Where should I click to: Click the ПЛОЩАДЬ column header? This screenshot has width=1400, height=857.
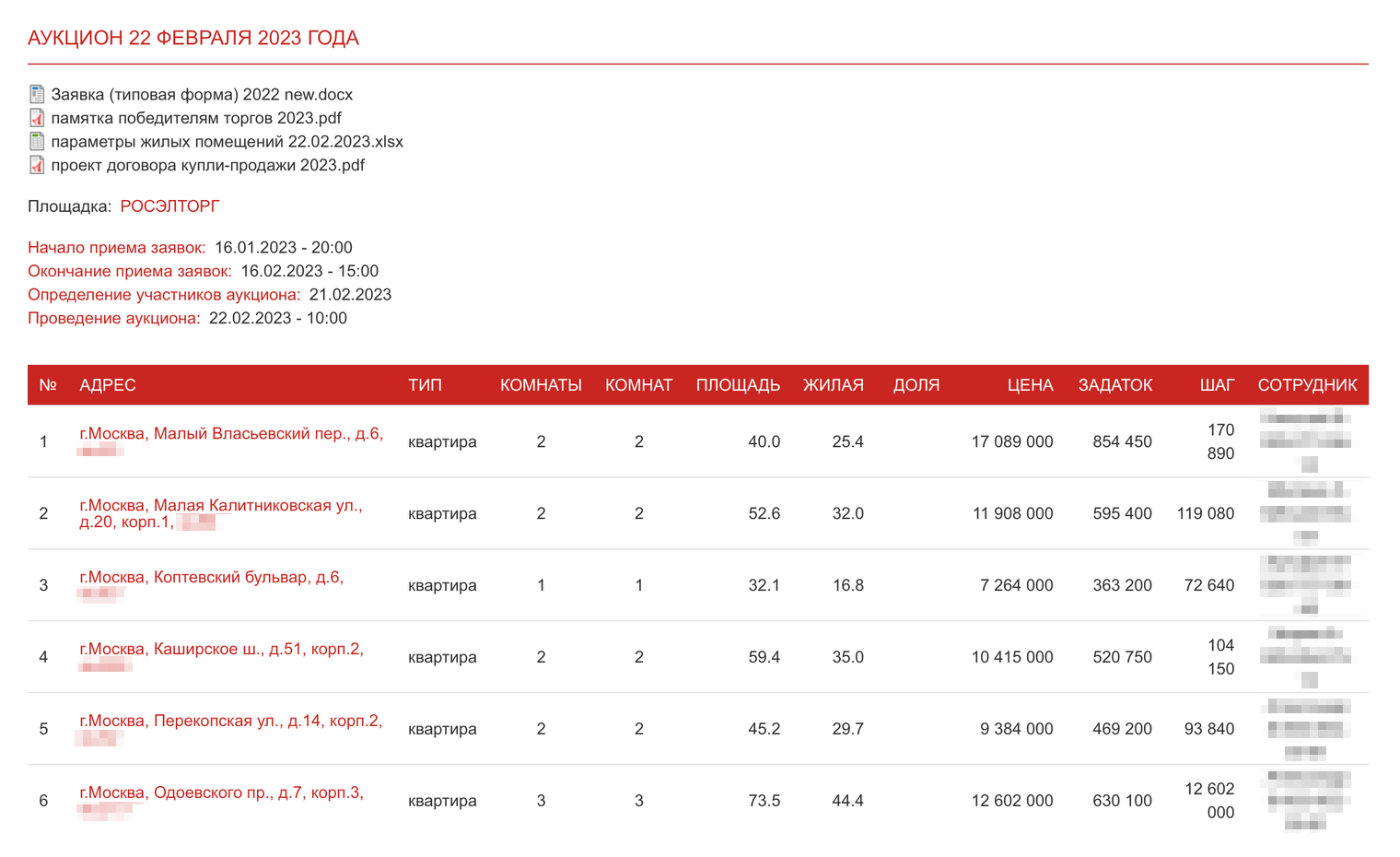pos(738,385)
